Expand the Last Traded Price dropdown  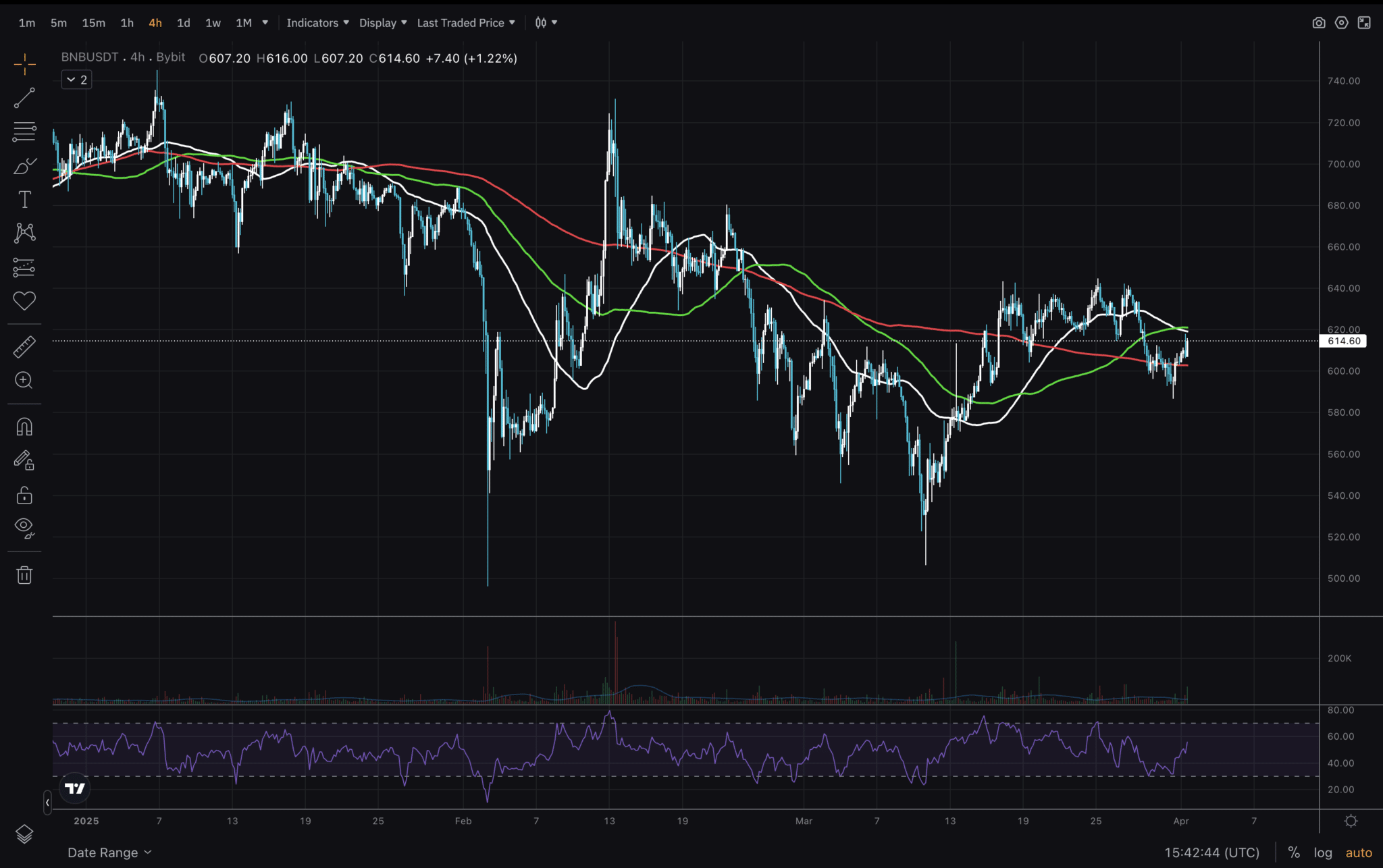coord(466,23)
